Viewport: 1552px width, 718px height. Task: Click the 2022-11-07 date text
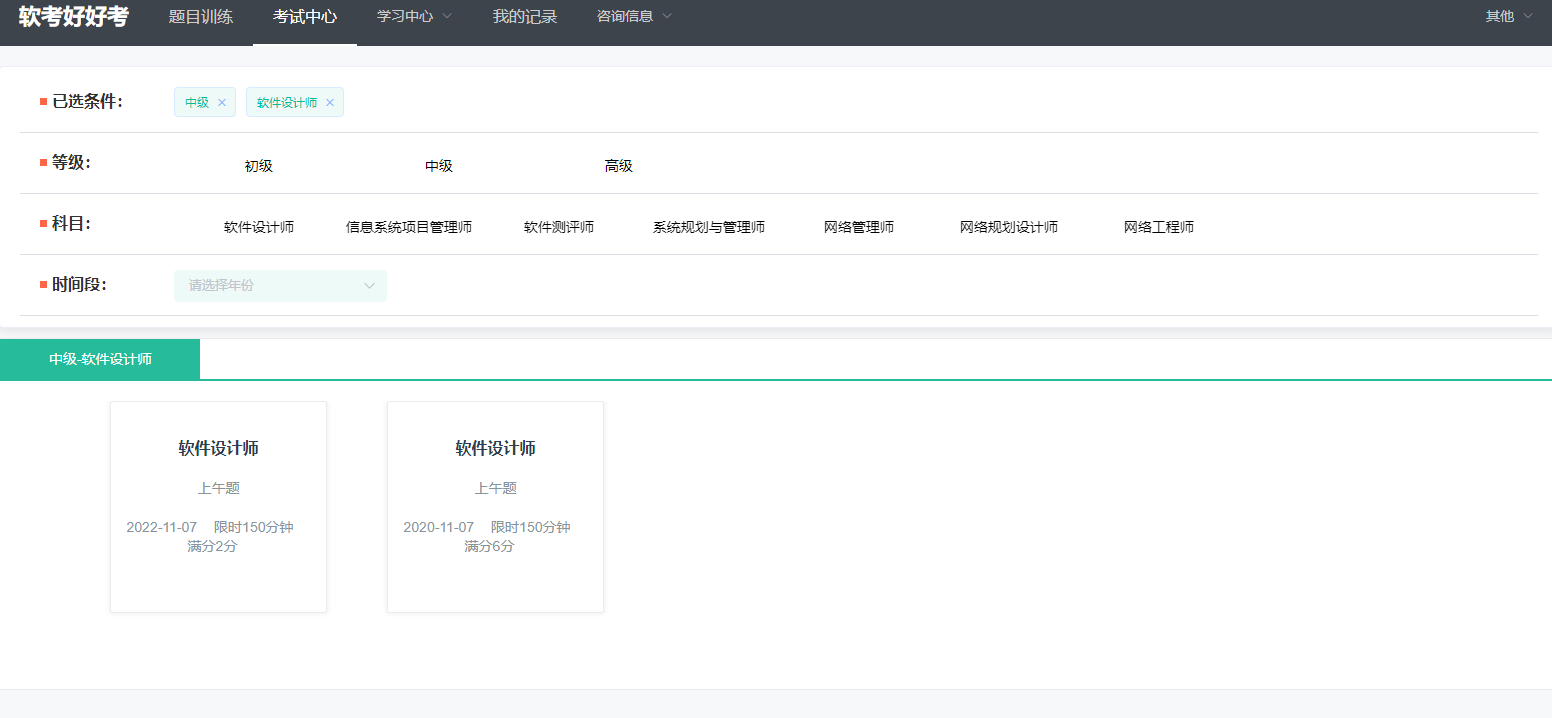(162, 527)
